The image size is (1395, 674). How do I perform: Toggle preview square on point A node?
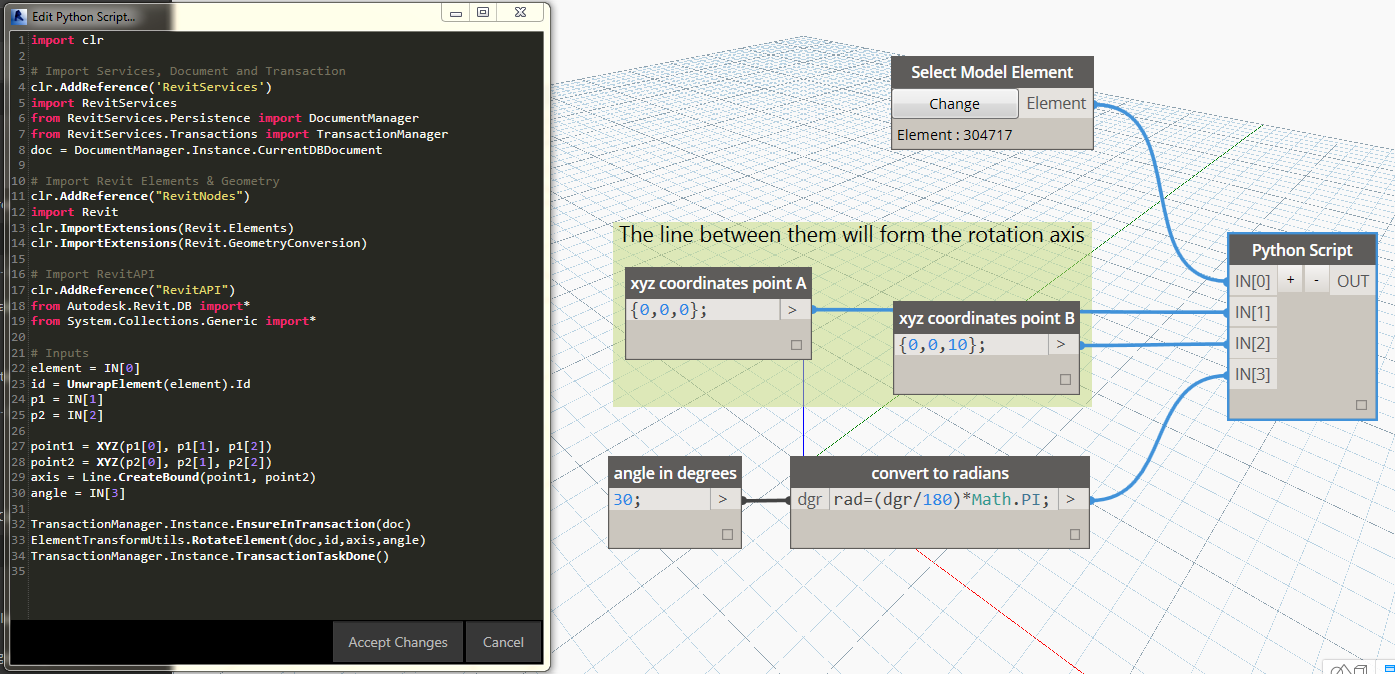[x=796, y=345]
